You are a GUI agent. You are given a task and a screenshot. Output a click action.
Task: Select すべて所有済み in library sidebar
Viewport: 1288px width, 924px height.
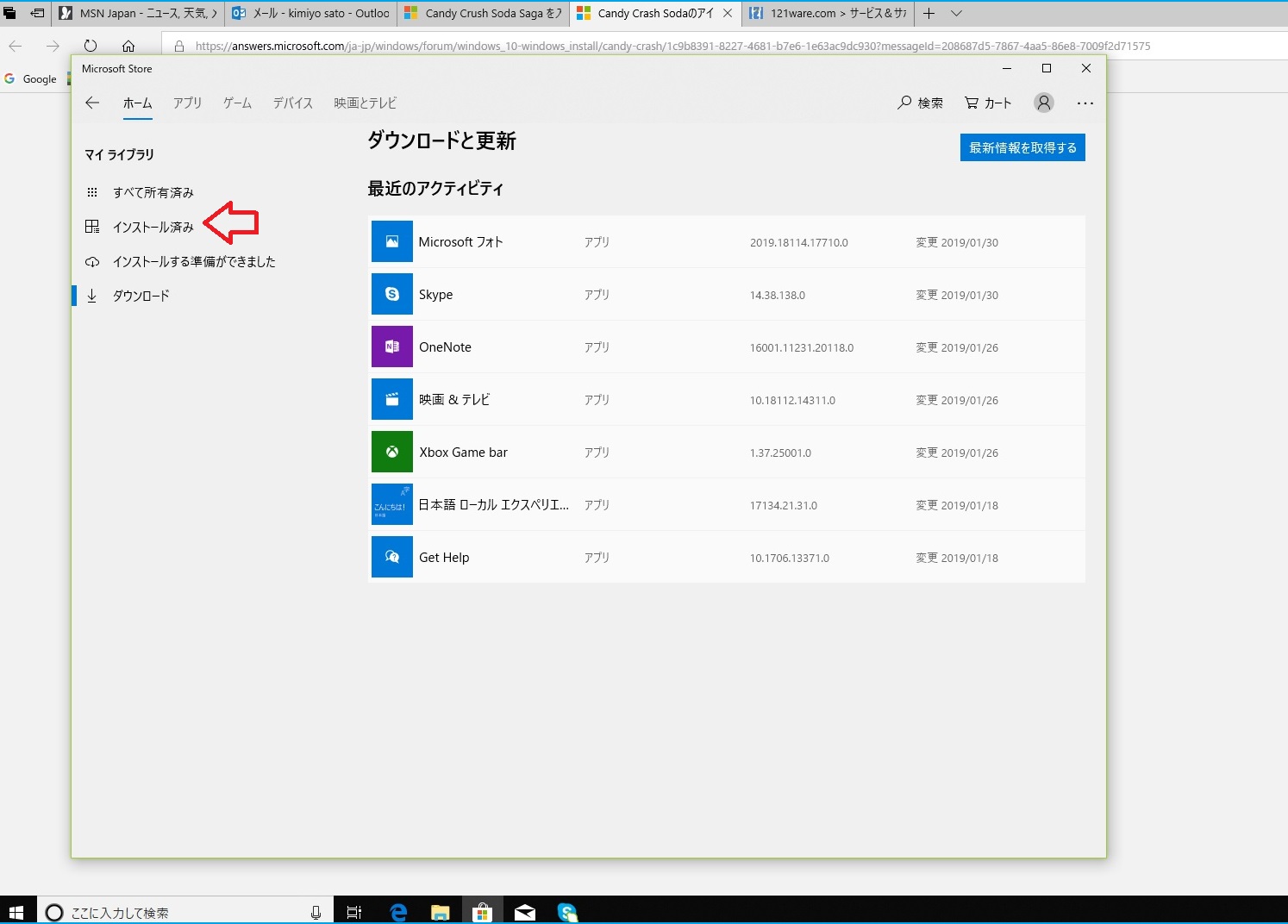pos(141,192)
